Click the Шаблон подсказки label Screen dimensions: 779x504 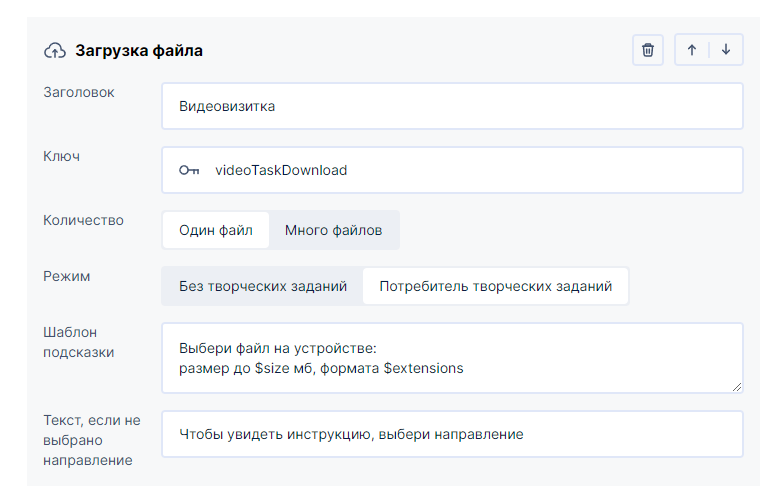click(x=78, y=342)
